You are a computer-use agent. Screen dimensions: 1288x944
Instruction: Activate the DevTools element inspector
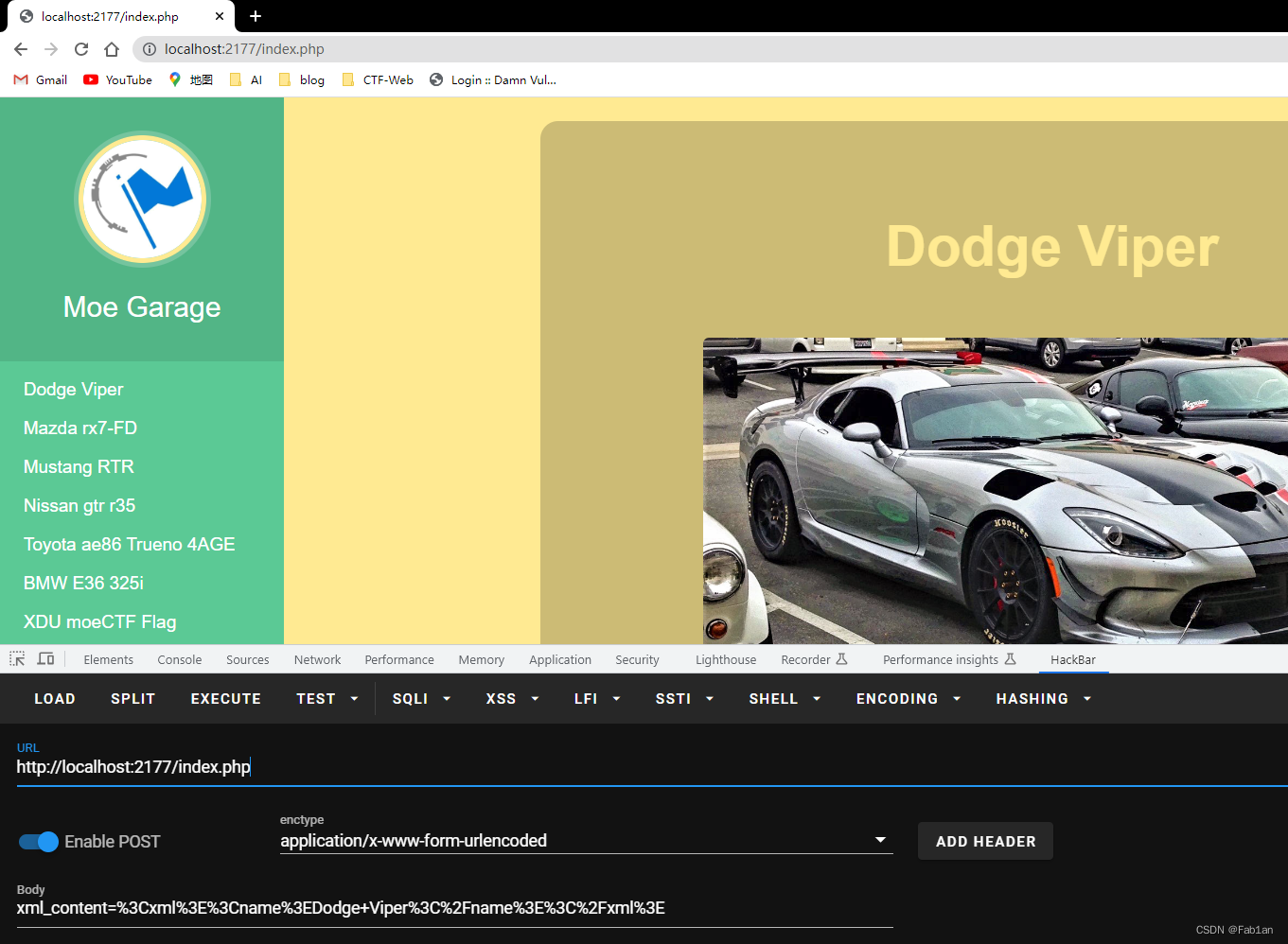click(x=17, y=659)
